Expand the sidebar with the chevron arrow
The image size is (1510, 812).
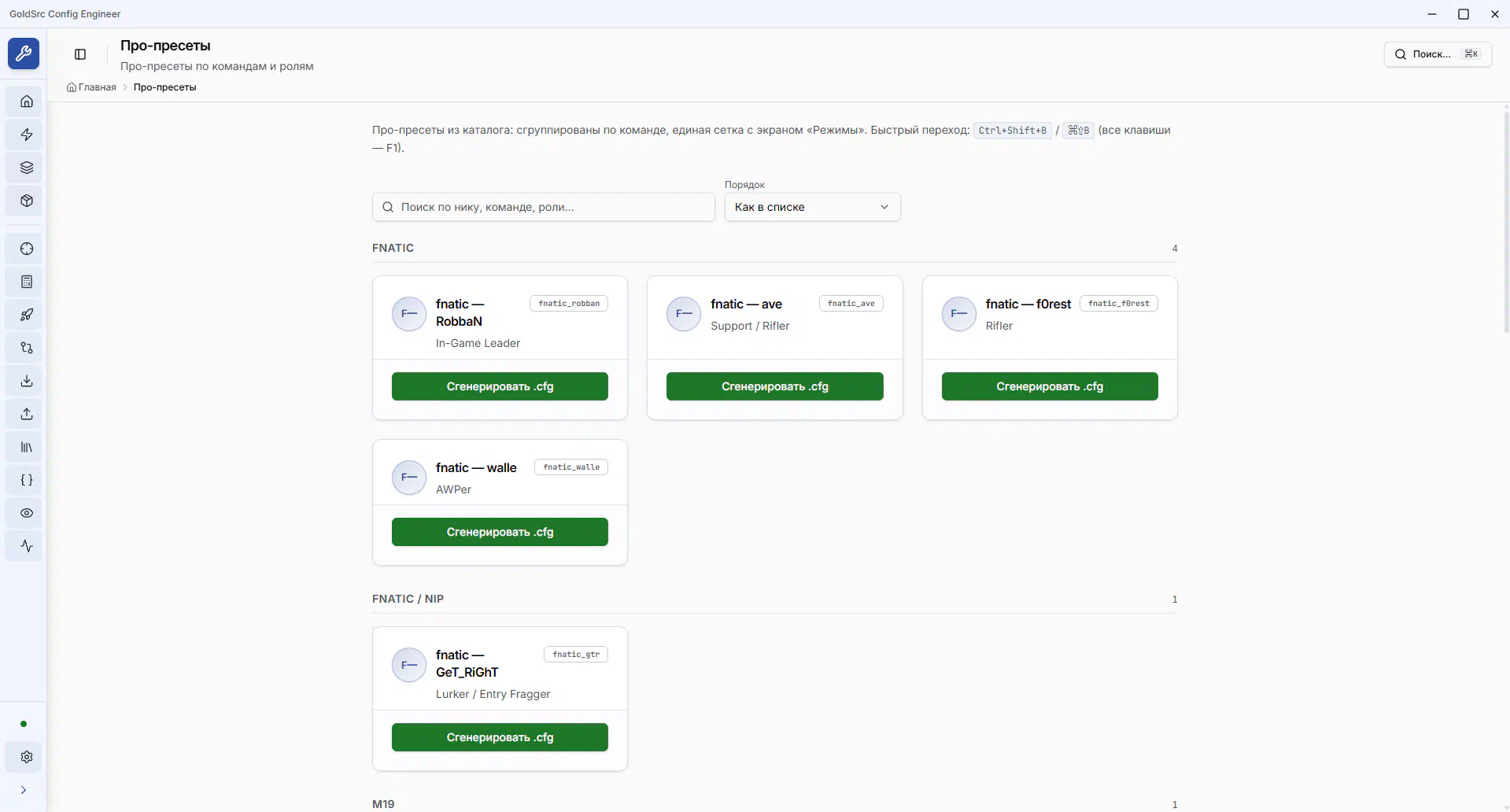click(24, 790)
